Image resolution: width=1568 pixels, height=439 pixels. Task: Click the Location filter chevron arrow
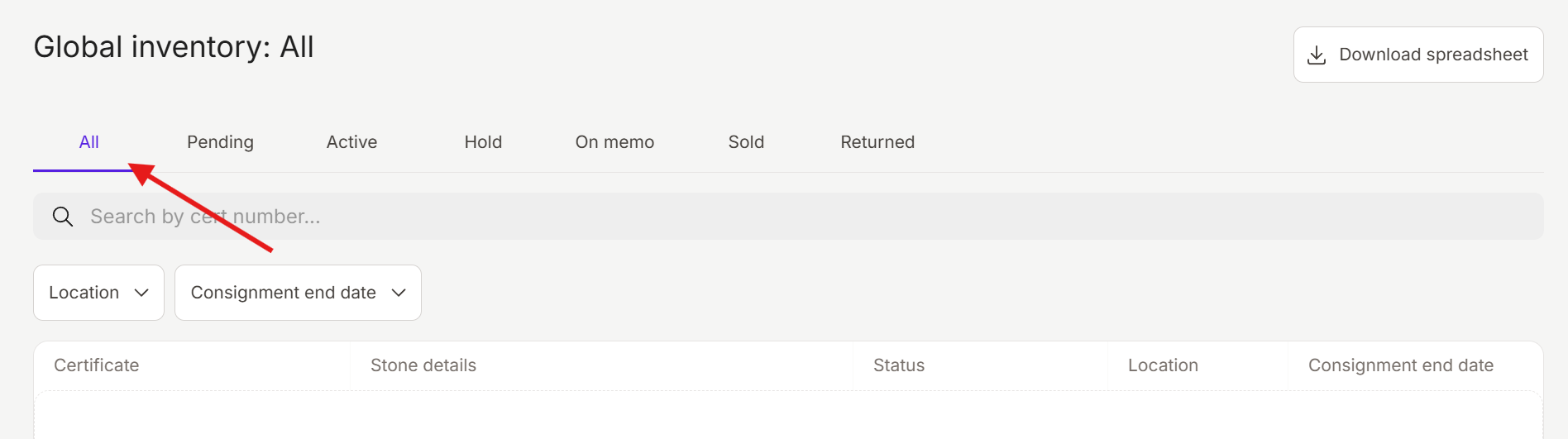click(141, 293)
